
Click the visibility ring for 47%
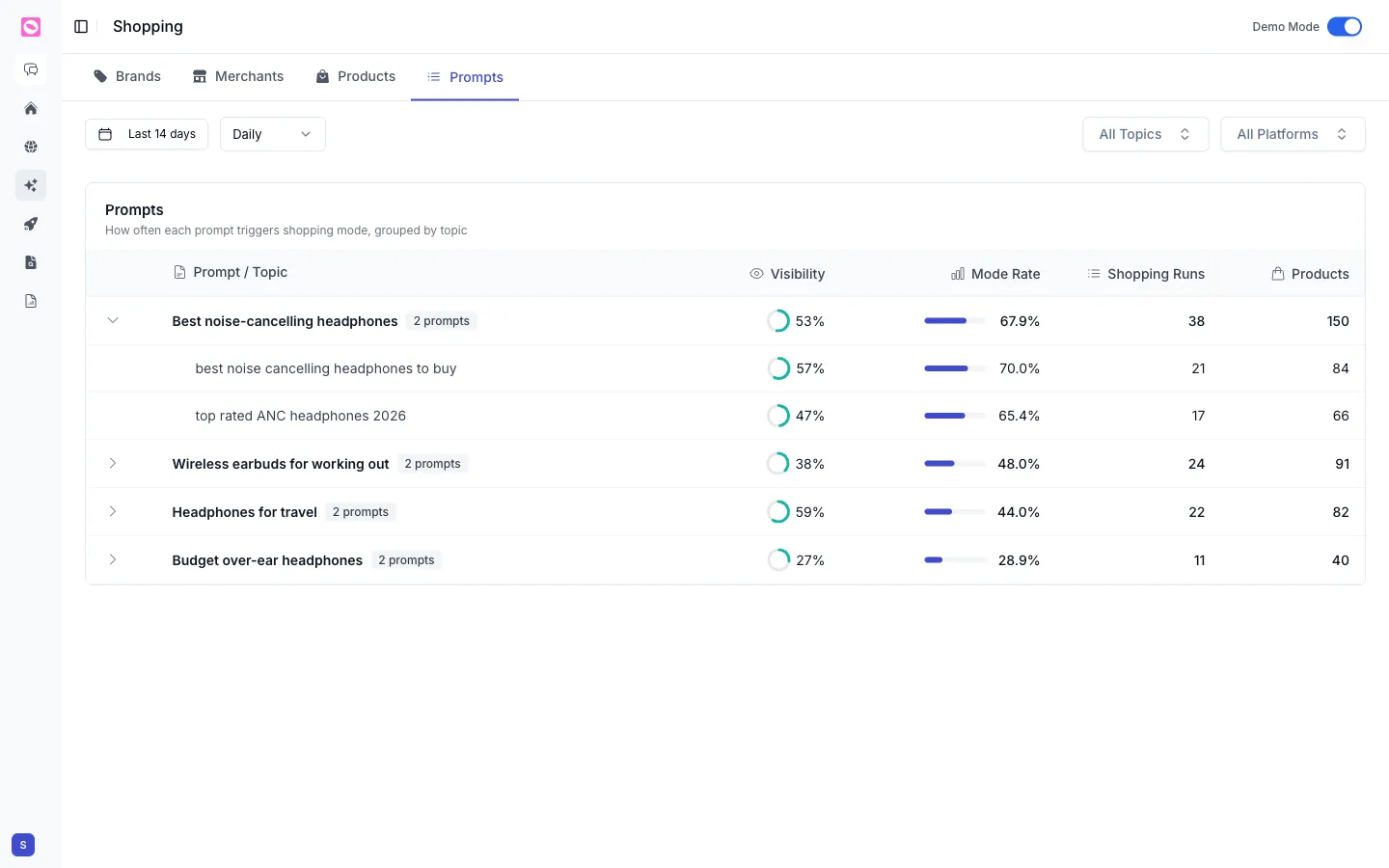[778, 416]
